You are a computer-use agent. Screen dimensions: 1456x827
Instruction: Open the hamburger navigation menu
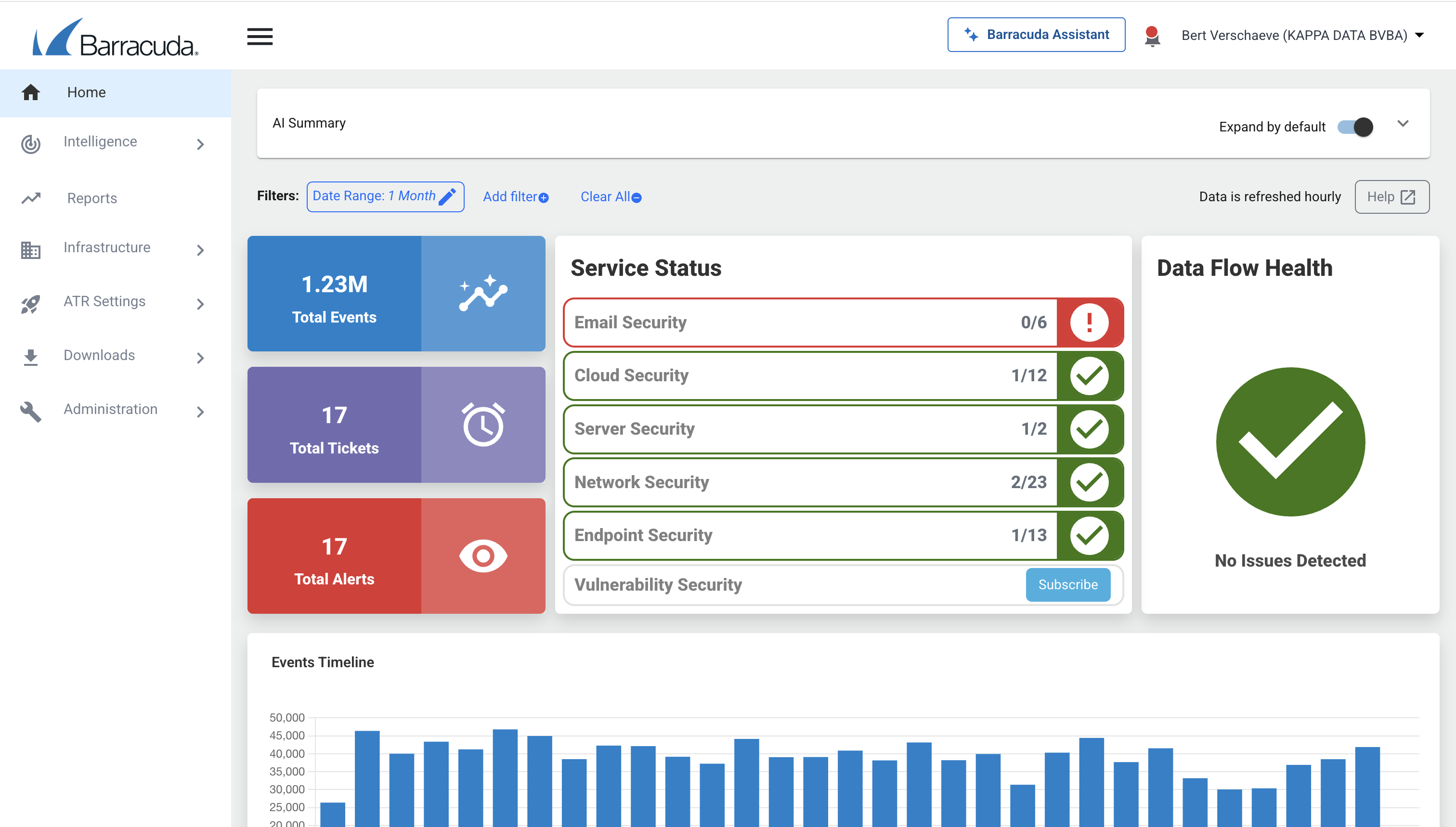point(260,37)
